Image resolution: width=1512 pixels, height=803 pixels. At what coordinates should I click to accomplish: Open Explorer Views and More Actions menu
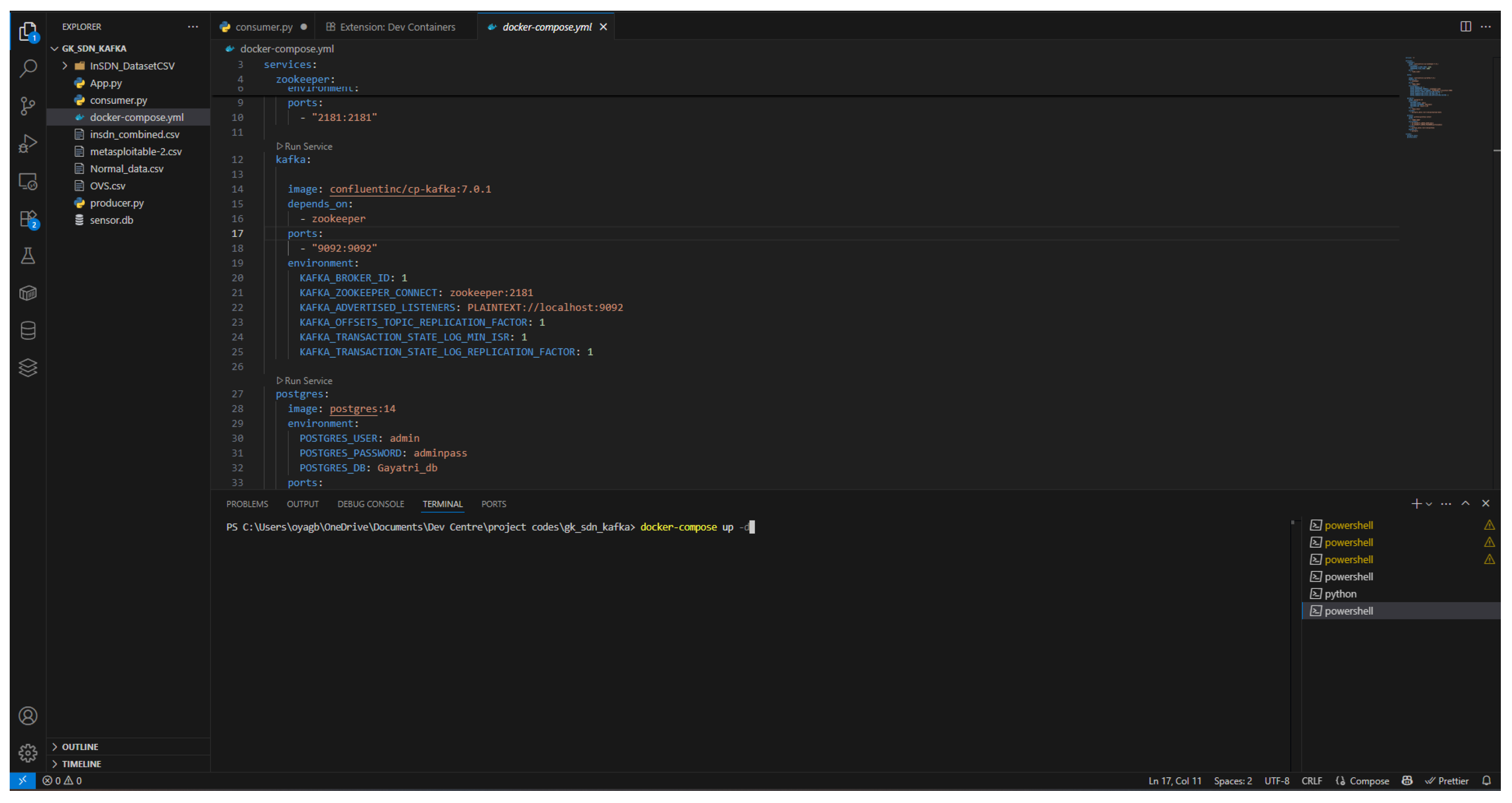[193, 26]
